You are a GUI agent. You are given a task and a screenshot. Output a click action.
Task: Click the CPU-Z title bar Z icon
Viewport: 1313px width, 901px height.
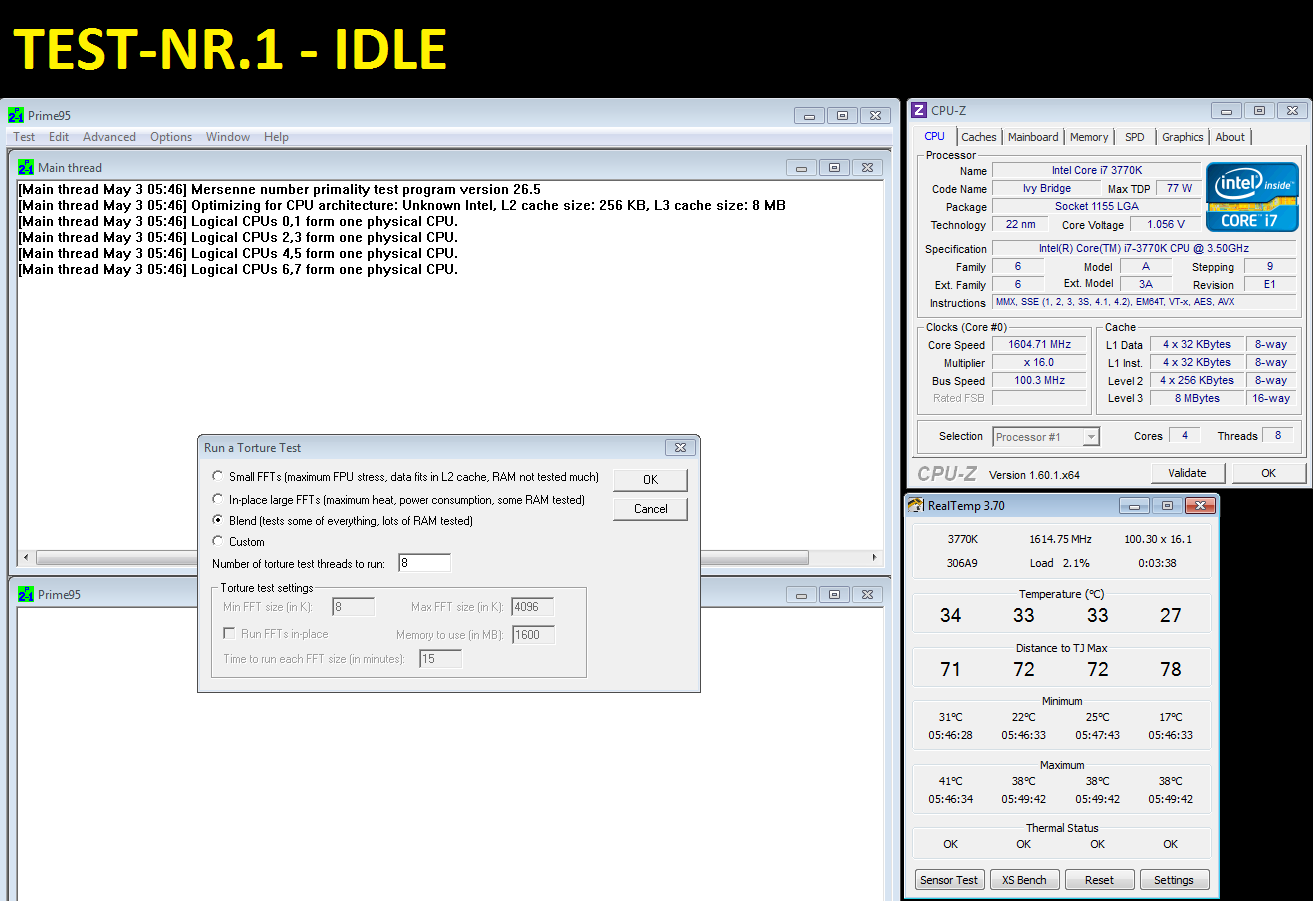(920, 110)
